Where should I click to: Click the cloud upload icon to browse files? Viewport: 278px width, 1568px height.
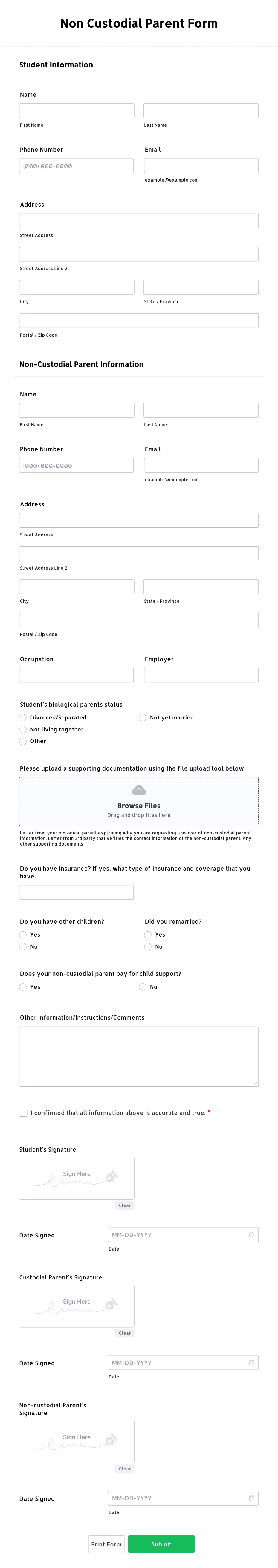coord(138,790)
